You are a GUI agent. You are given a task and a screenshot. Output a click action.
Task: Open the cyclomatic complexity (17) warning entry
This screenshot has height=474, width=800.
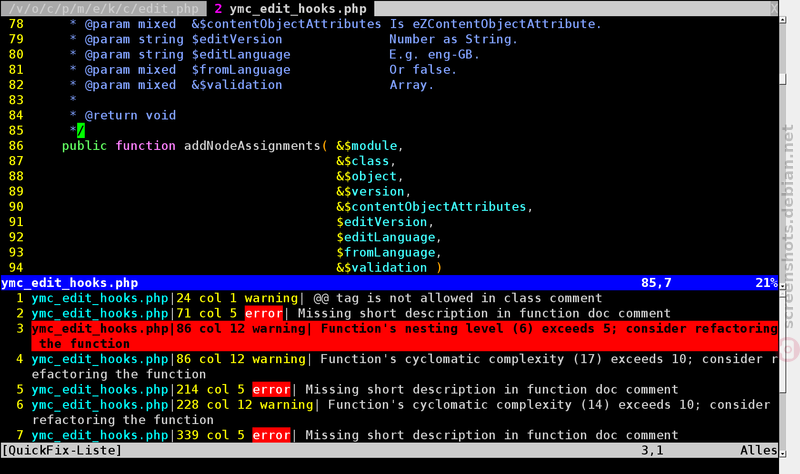[405, 366]
